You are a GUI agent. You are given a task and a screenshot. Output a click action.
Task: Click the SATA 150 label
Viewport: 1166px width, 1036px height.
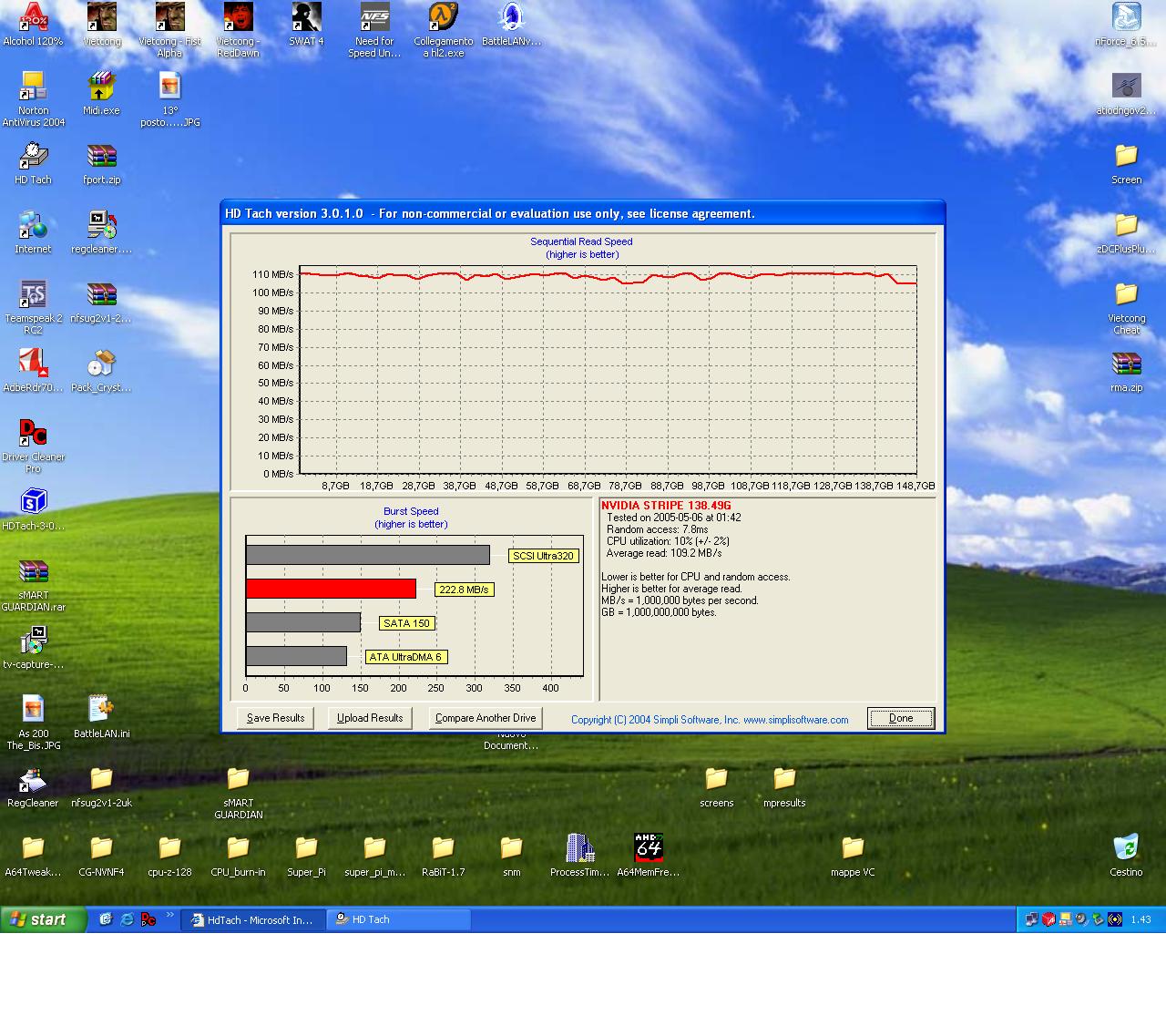406,623
